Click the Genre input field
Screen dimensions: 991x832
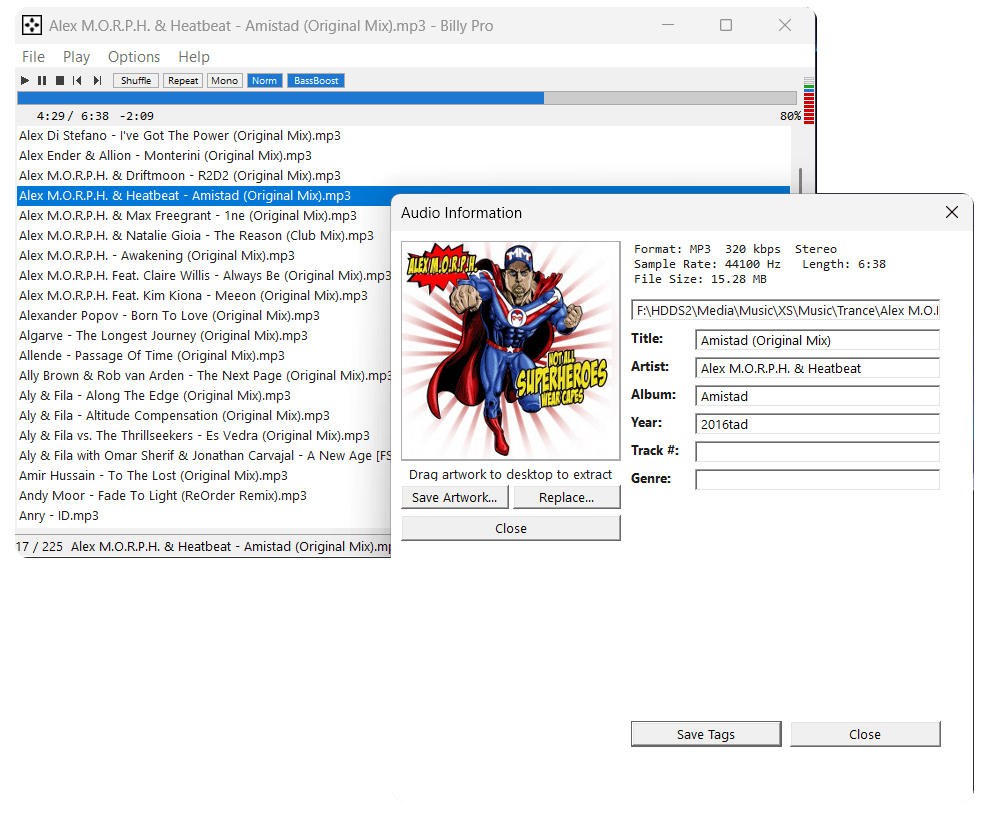(817, 479)
